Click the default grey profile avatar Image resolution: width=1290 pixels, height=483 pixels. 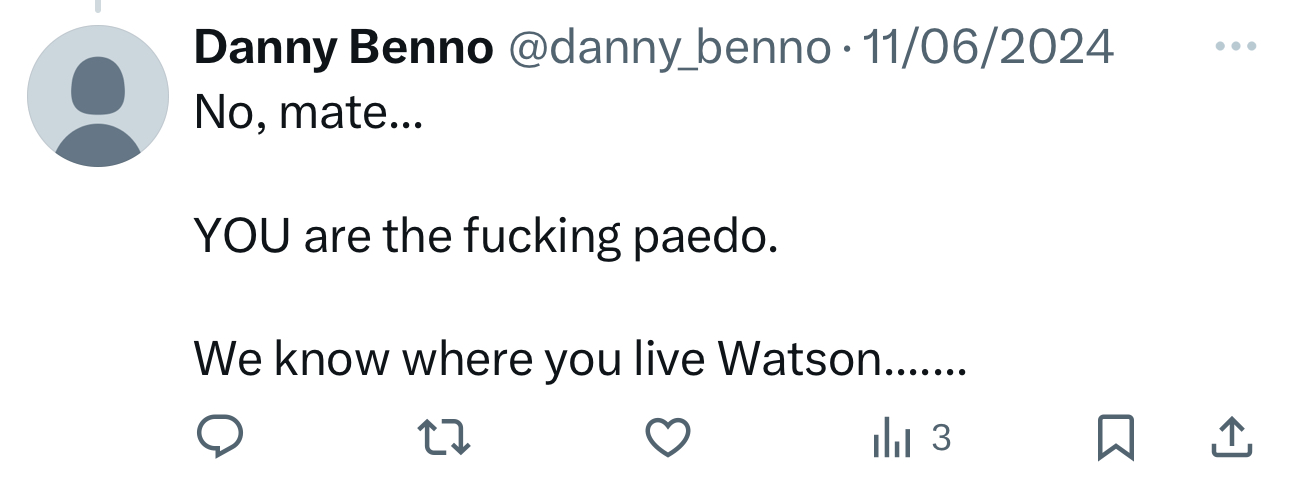[97, 96]
